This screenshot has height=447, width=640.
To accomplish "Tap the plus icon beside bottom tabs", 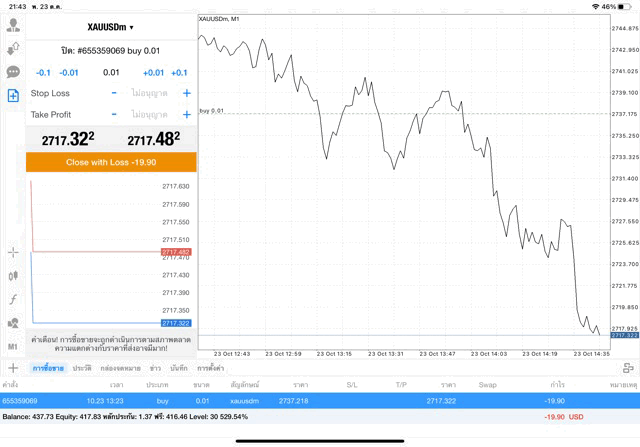I will 13,368.
